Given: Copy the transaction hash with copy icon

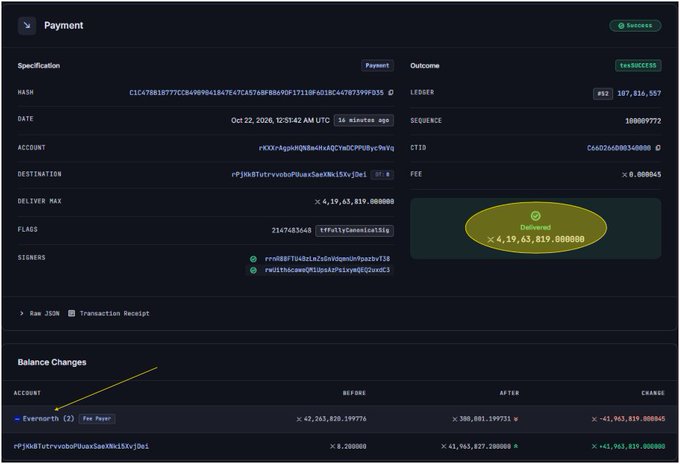Looking at the screenshot, I should (x=391, y=92).
